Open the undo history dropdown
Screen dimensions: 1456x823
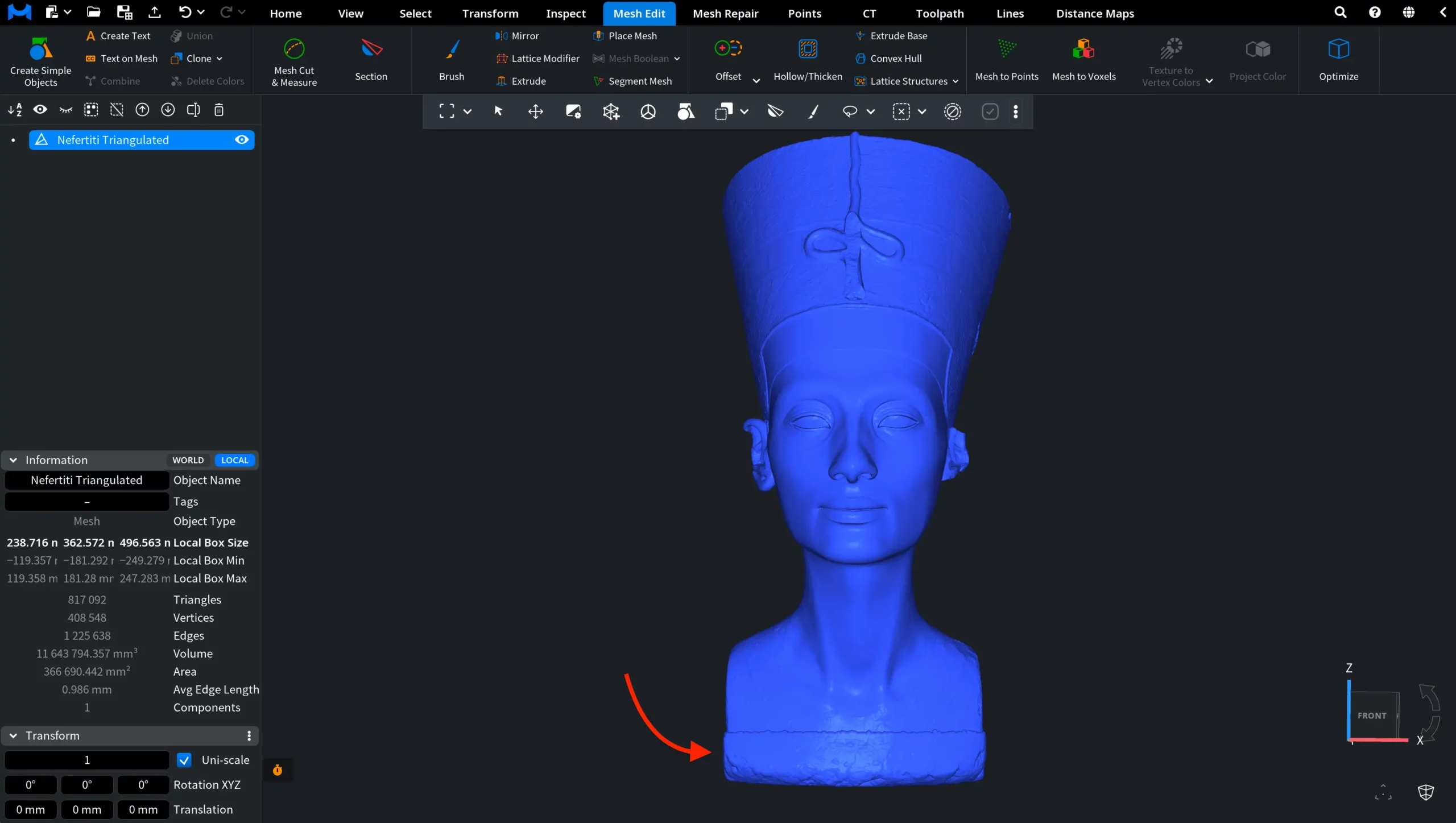[x=201, y=12]
